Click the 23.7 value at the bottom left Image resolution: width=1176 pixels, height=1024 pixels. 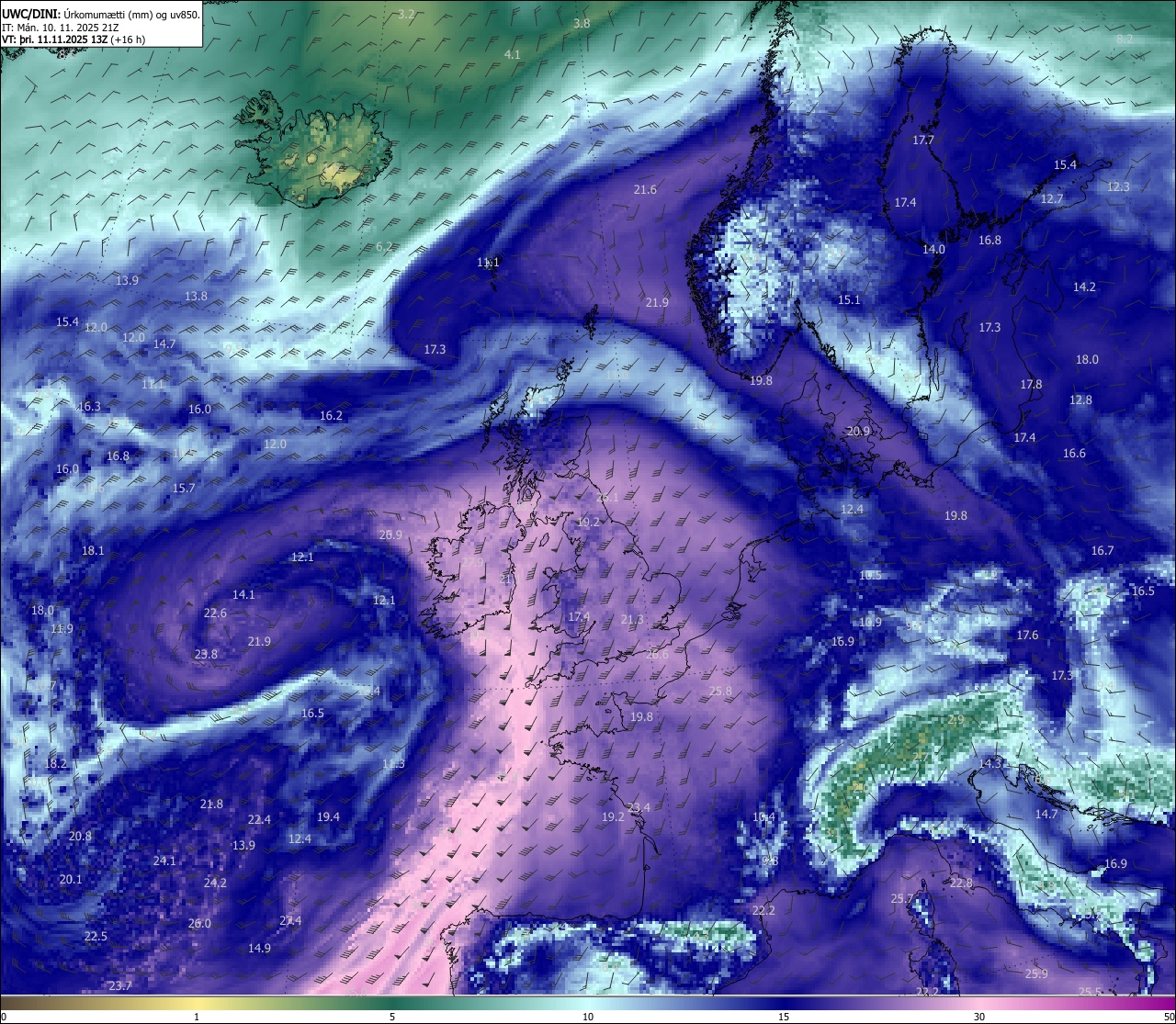coord(119,985)
